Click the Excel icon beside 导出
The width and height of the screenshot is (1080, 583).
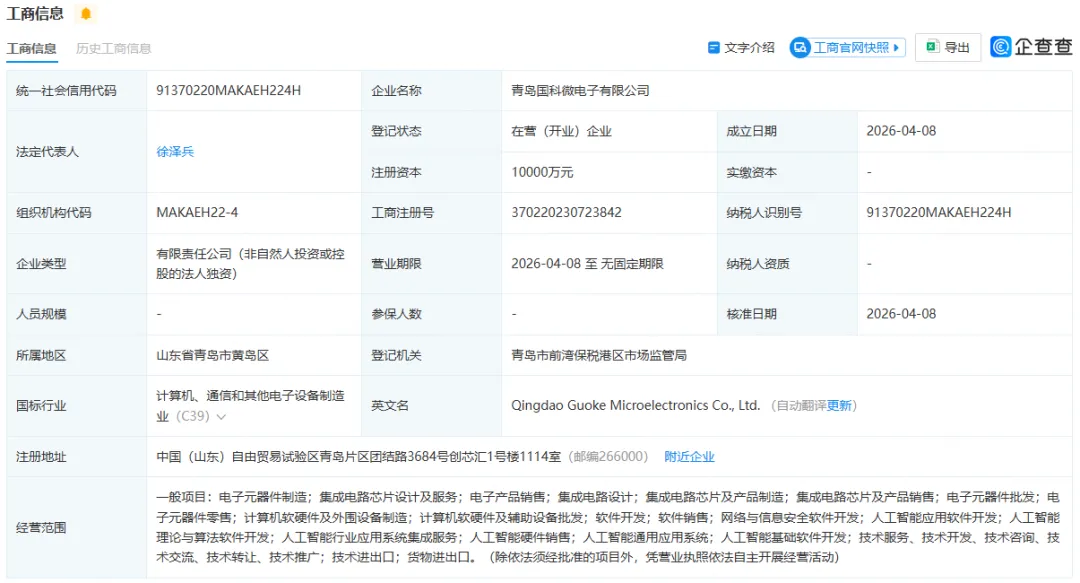932,47
